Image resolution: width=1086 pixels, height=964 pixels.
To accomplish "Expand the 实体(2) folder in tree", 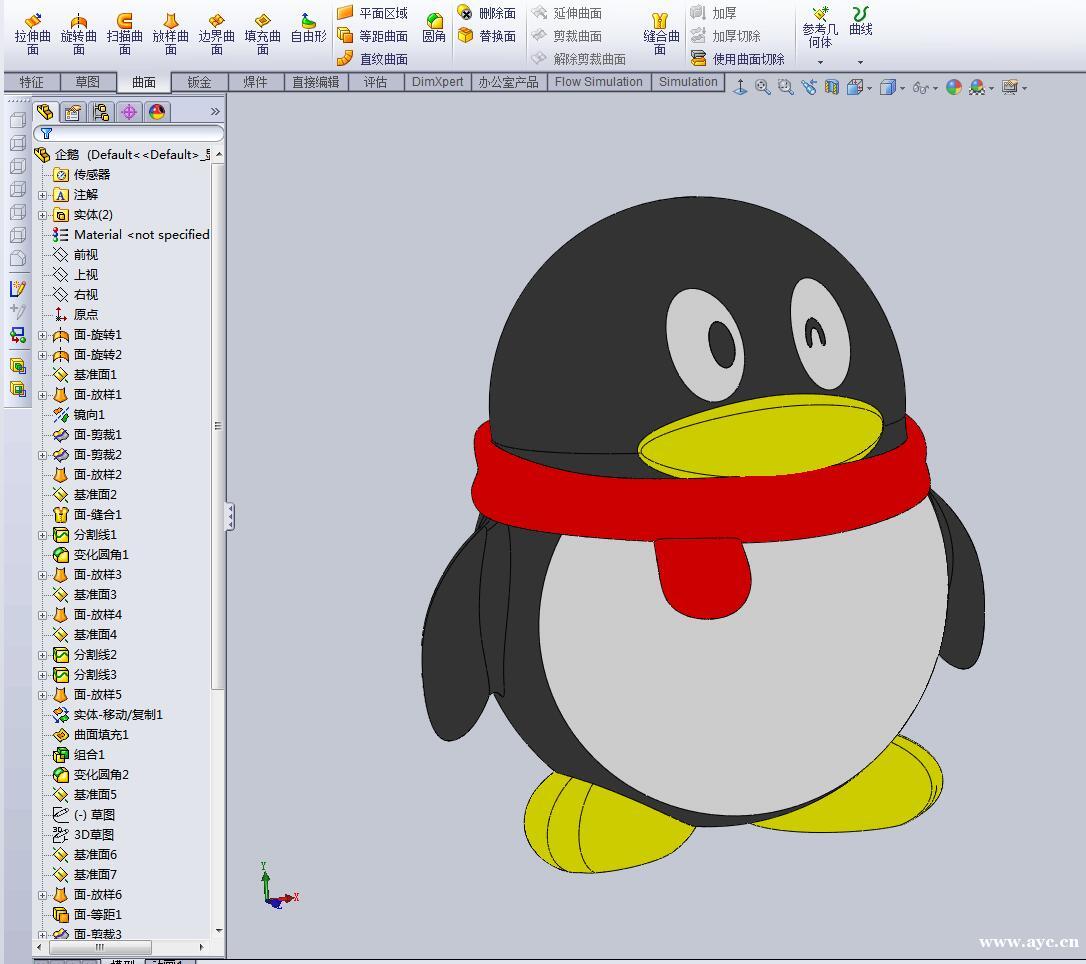I will pyautogui.click(x=43, y=215).
